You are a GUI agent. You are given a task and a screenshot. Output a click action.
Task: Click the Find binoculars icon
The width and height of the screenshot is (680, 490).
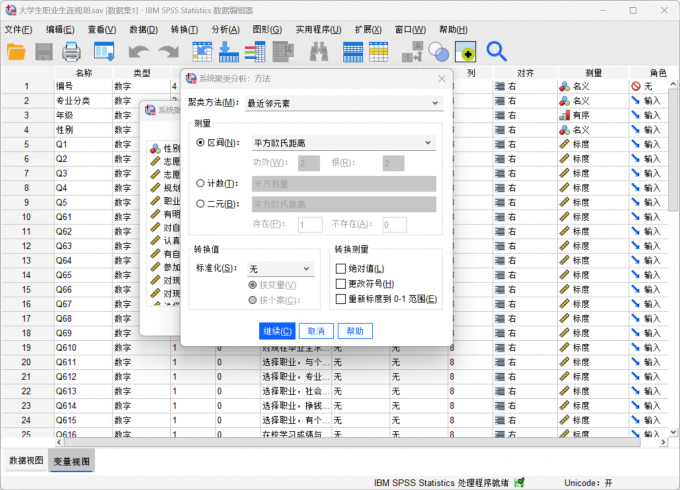[319, 52]
